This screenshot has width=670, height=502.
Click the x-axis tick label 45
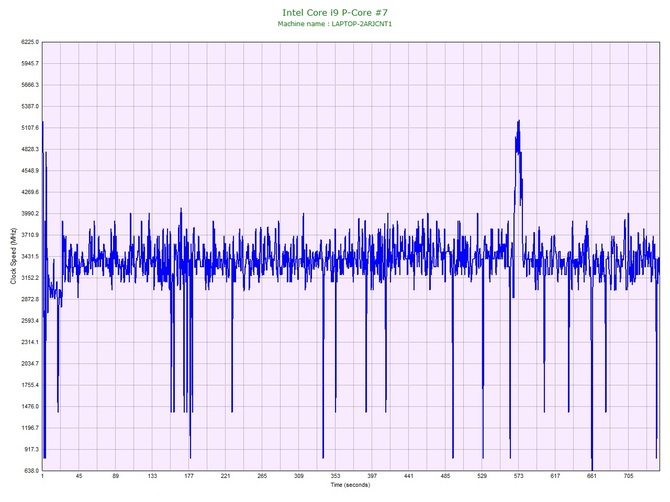pyautogui.click(x=79, y=476)
